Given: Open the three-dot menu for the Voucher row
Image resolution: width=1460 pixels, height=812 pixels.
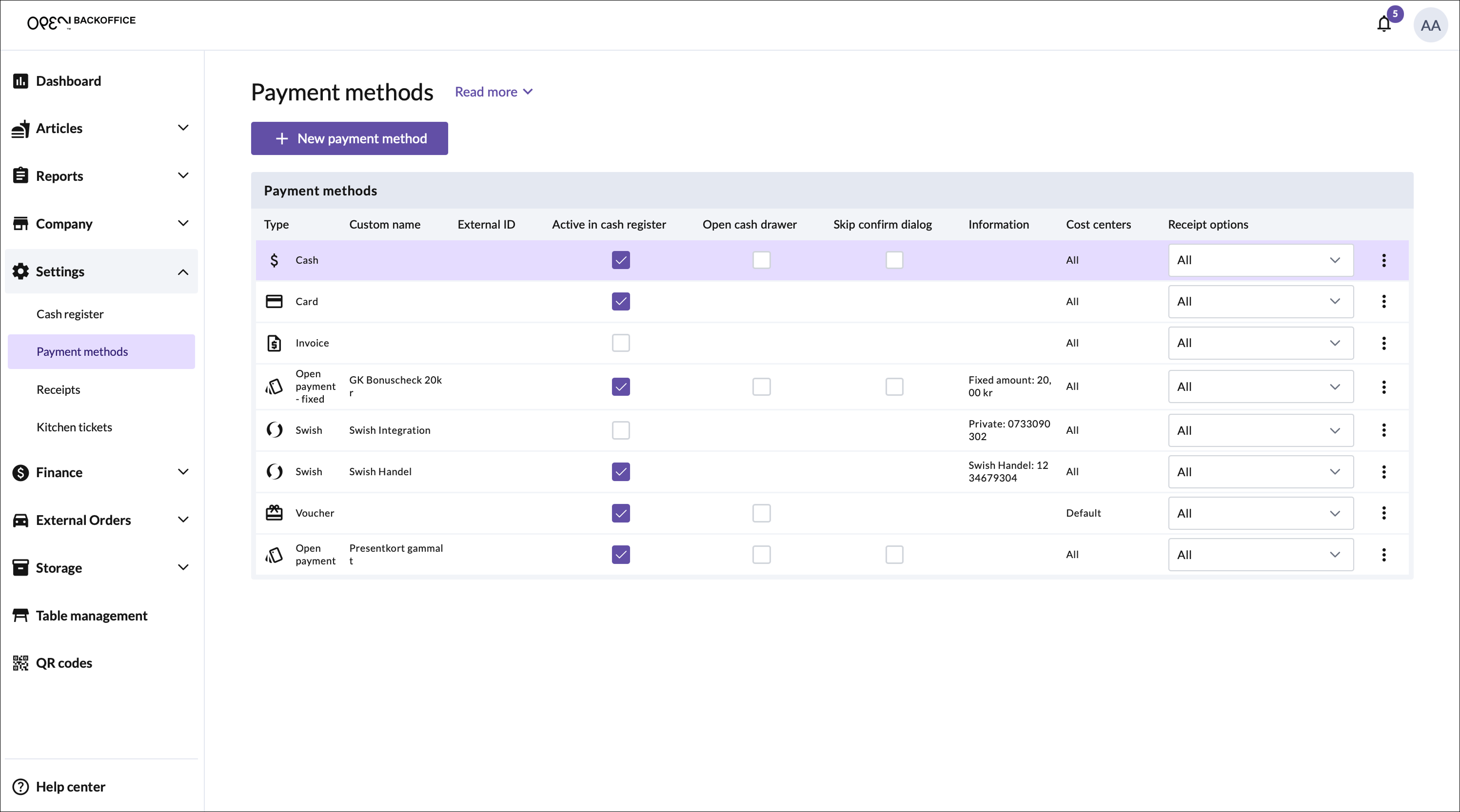Looking at the screenshot, I should pos(1383,513).
